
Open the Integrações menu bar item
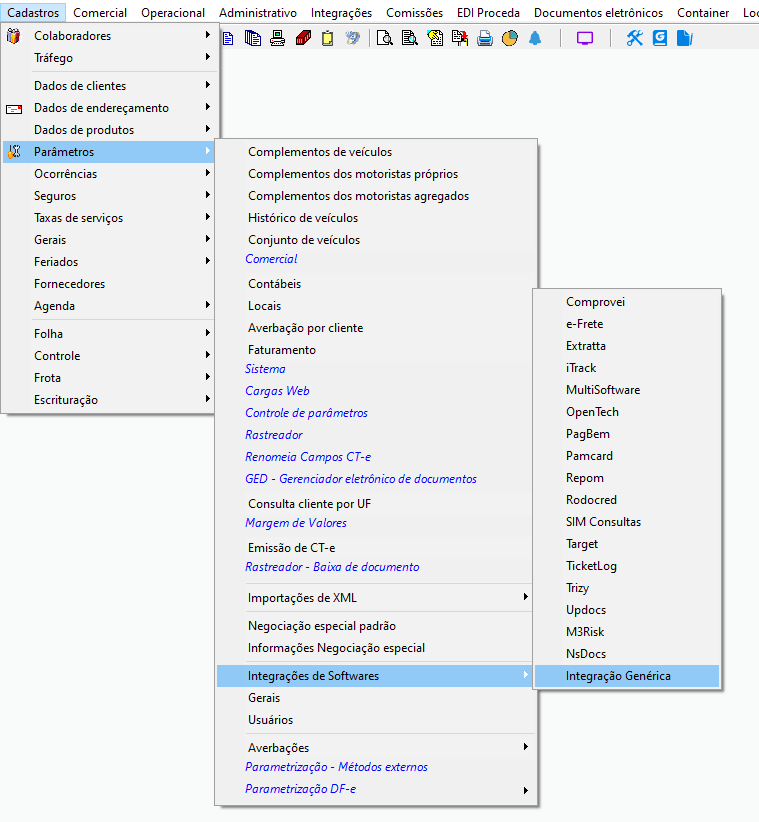tap(341, 13)
